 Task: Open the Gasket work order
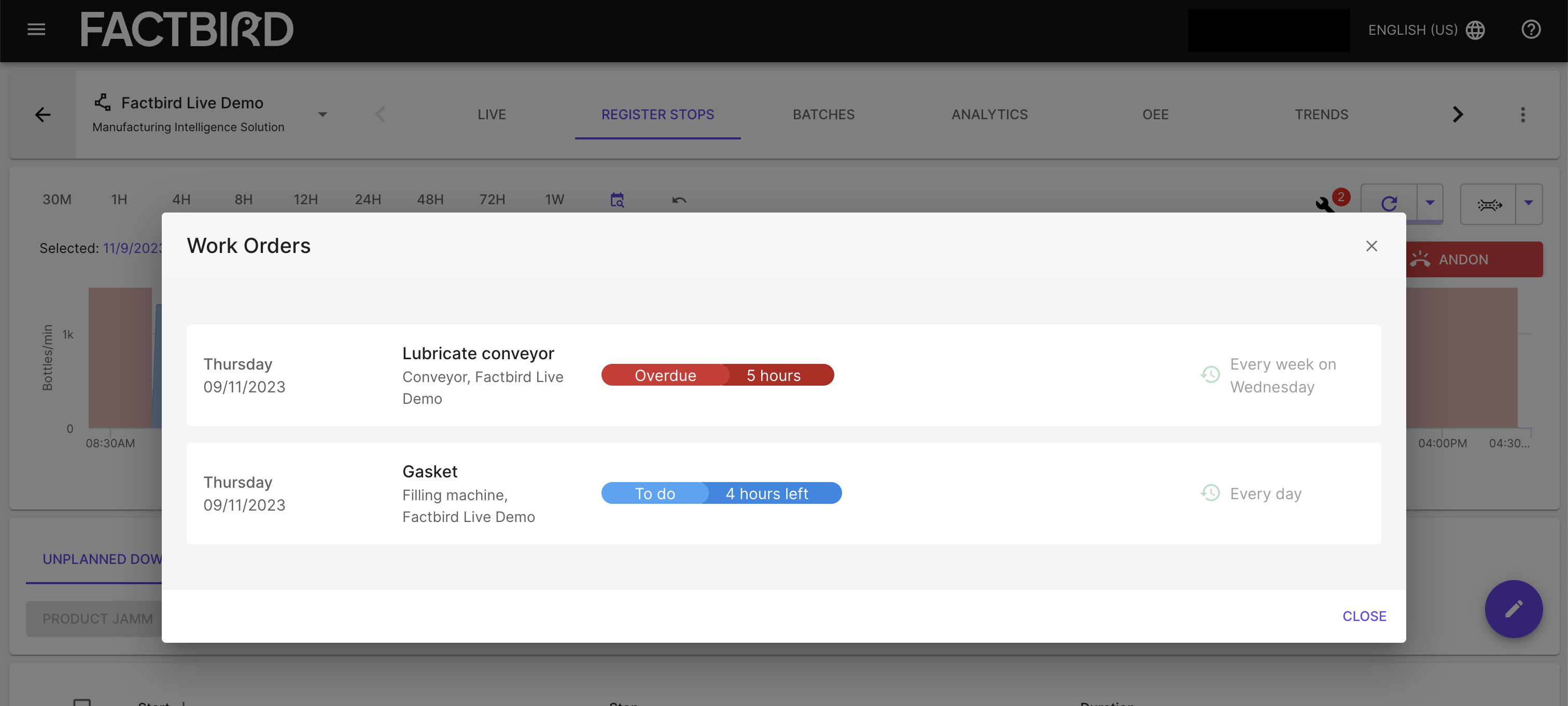[783, 493]
